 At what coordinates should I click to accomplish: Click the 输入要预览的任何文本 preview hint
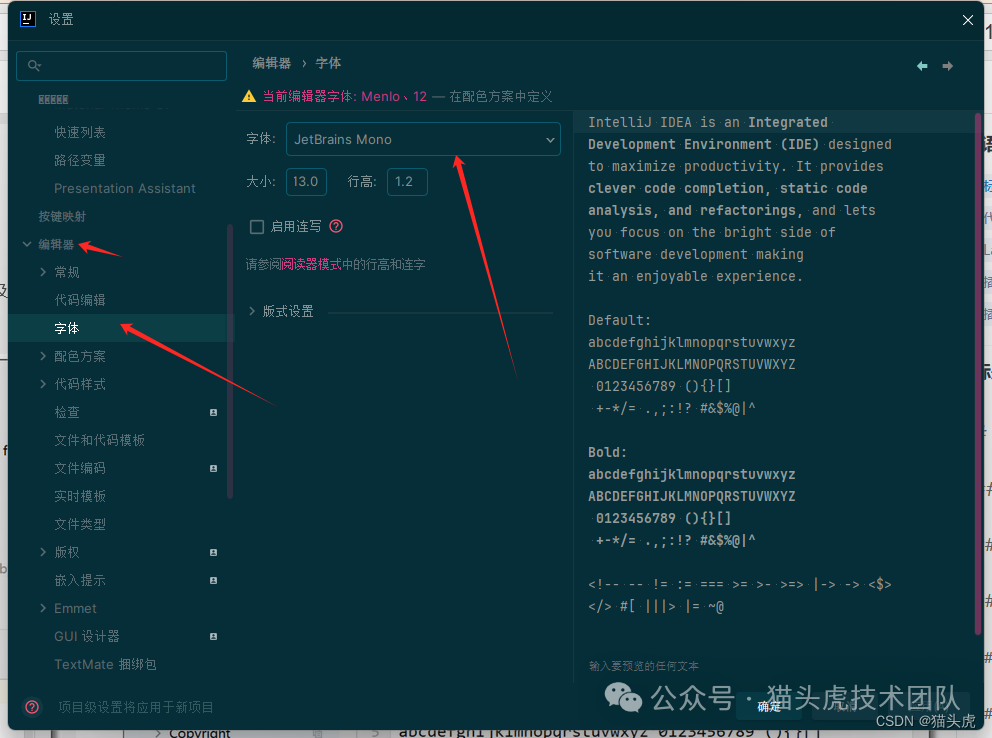643,666
